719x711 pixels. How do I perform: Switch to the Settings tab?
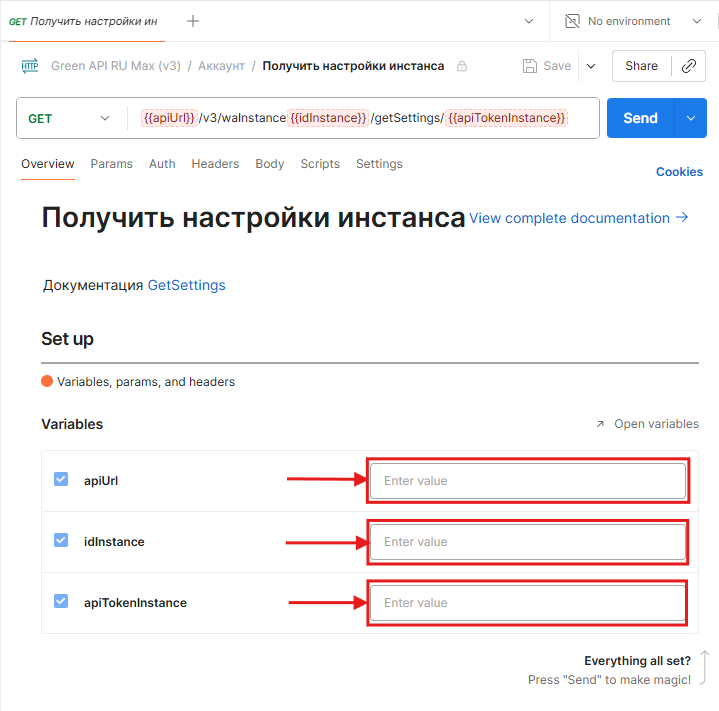pyautogui.click(x=379, y=164)
